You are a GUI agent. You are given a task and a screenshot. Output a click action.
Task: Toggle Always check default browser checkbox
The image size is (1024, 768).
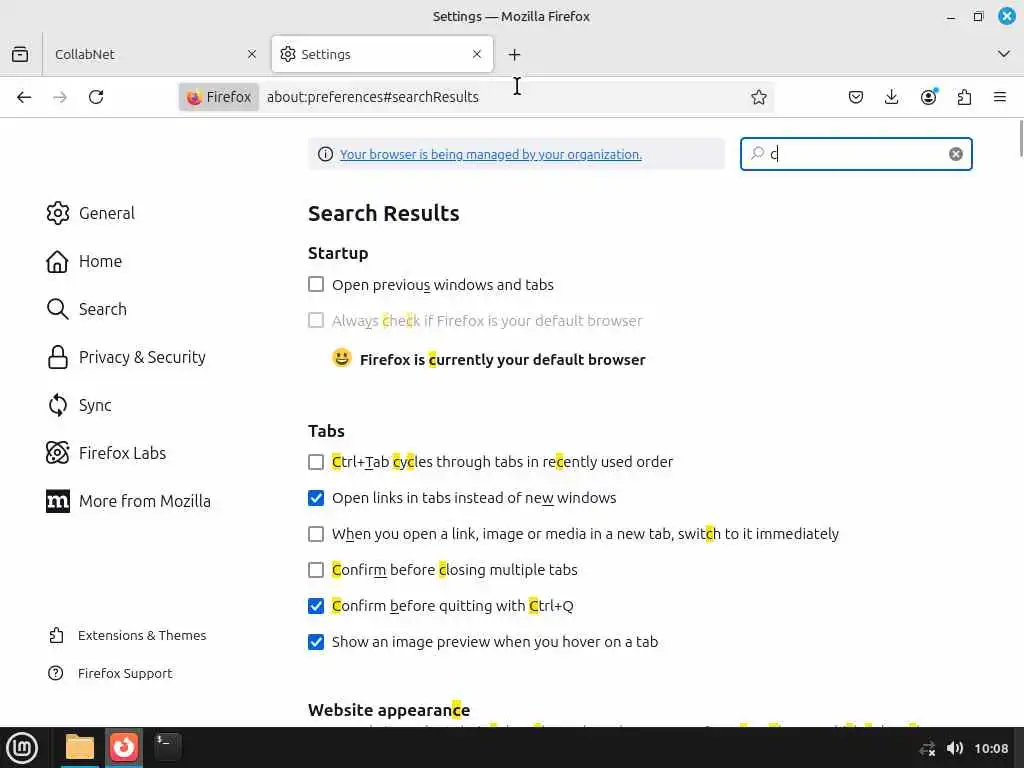coord(316,320)
